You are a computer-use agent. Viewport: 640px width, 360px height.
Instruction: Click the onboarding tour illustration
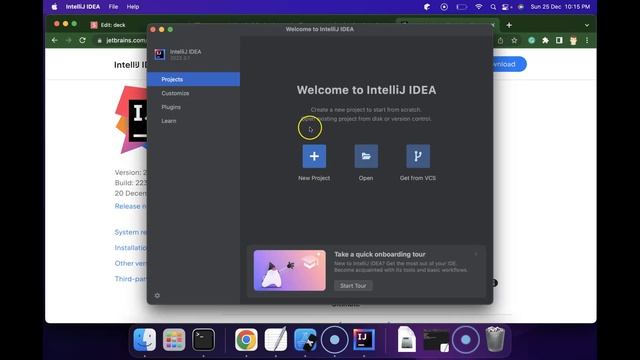(289, 270)
